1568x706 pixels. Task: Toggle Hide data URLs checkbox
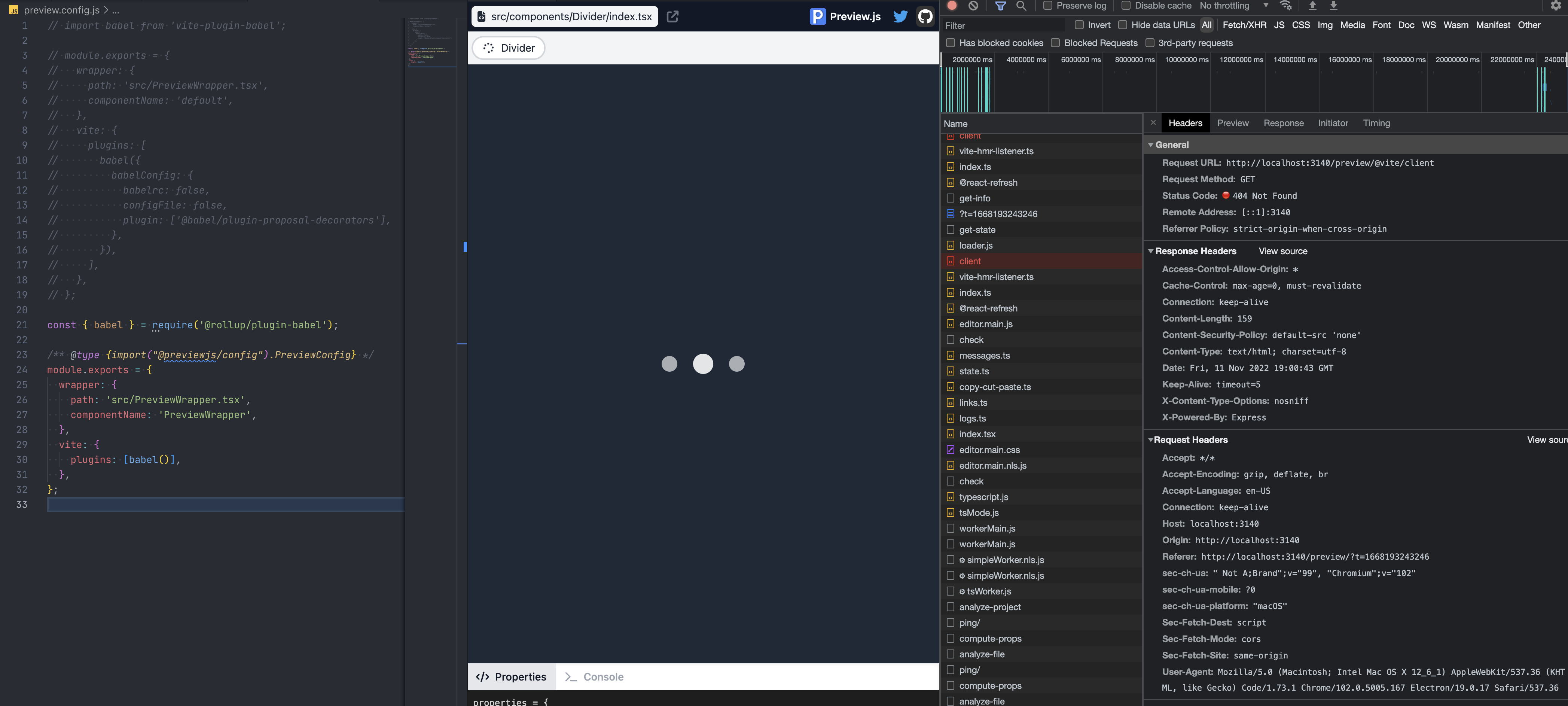click(1123, 25)
